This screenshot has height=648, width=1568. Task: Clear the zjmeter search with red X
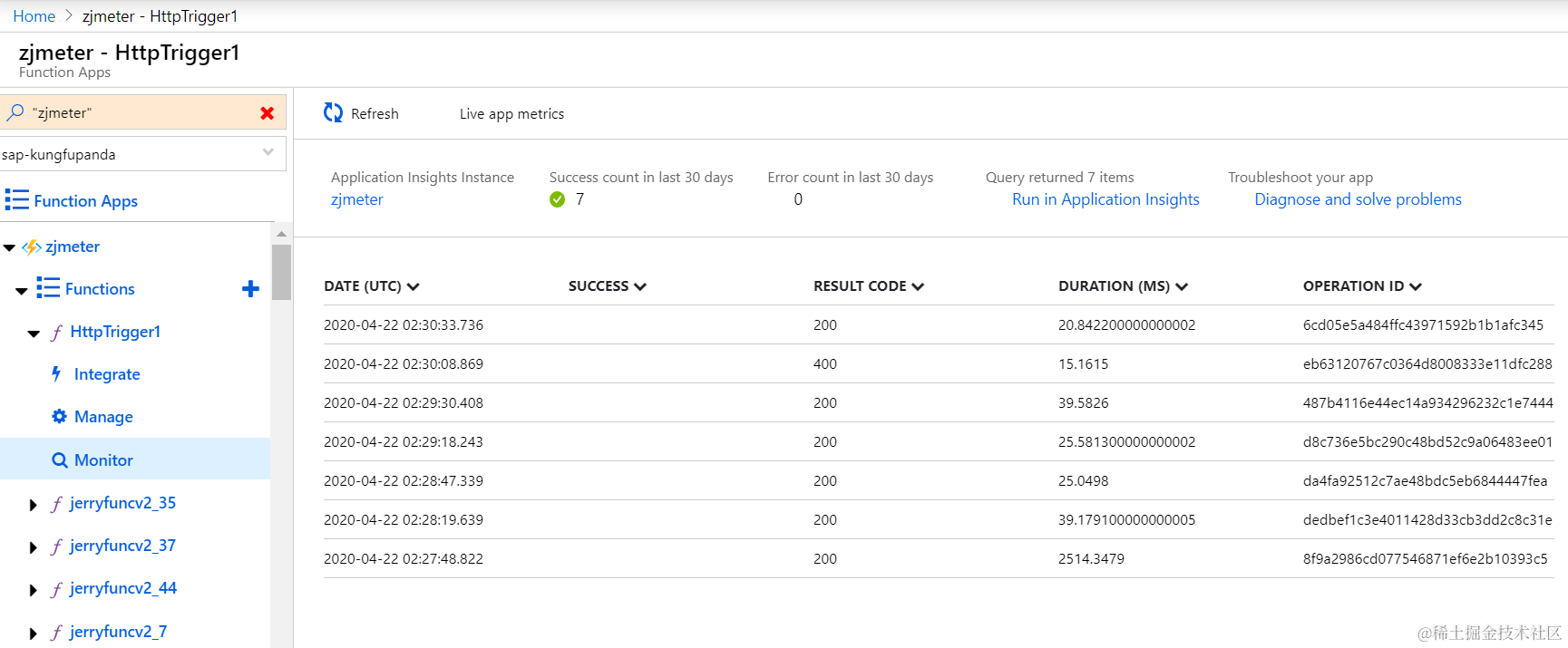click(x=267, y=113)
